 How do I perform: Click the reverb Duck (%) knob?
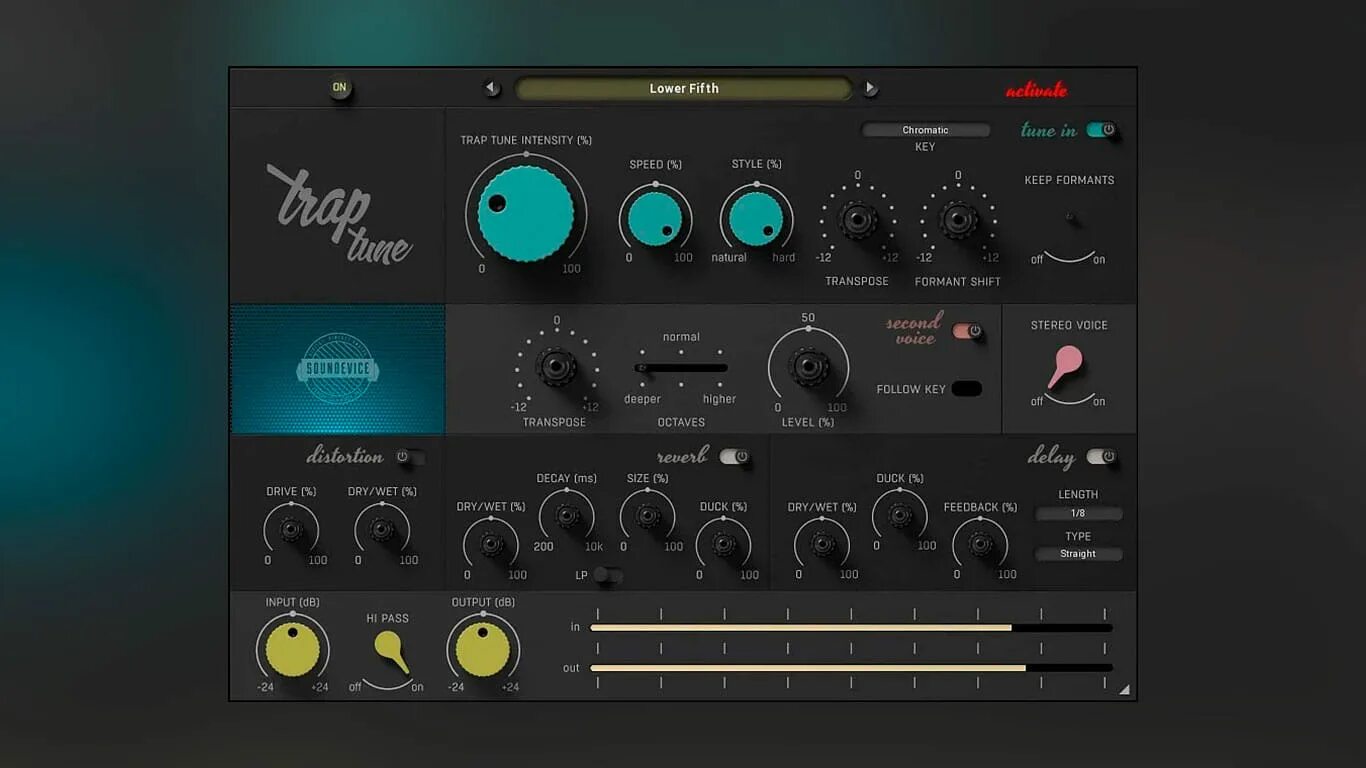724,544
